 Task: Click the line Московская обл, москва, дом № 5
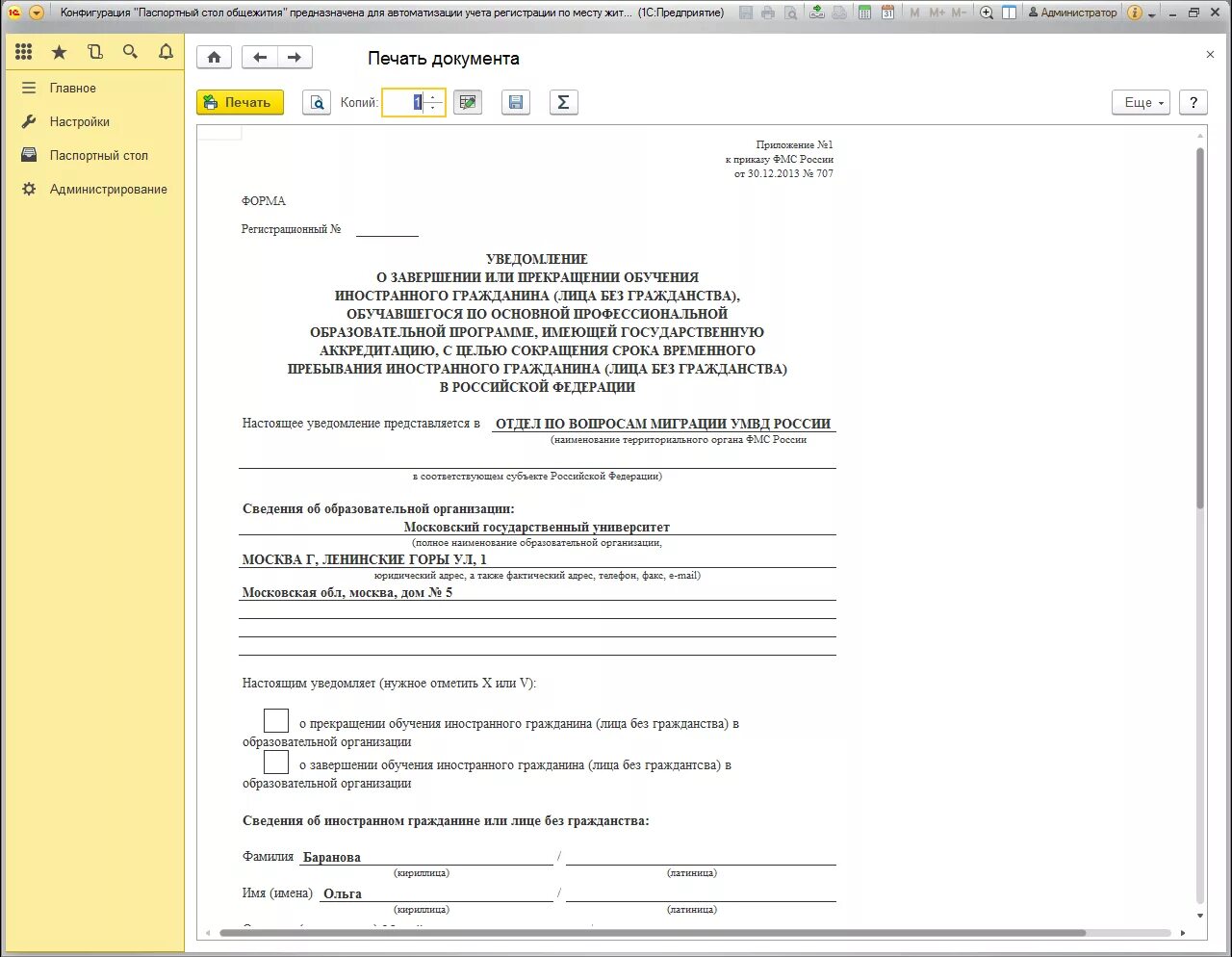coord(347,592)
